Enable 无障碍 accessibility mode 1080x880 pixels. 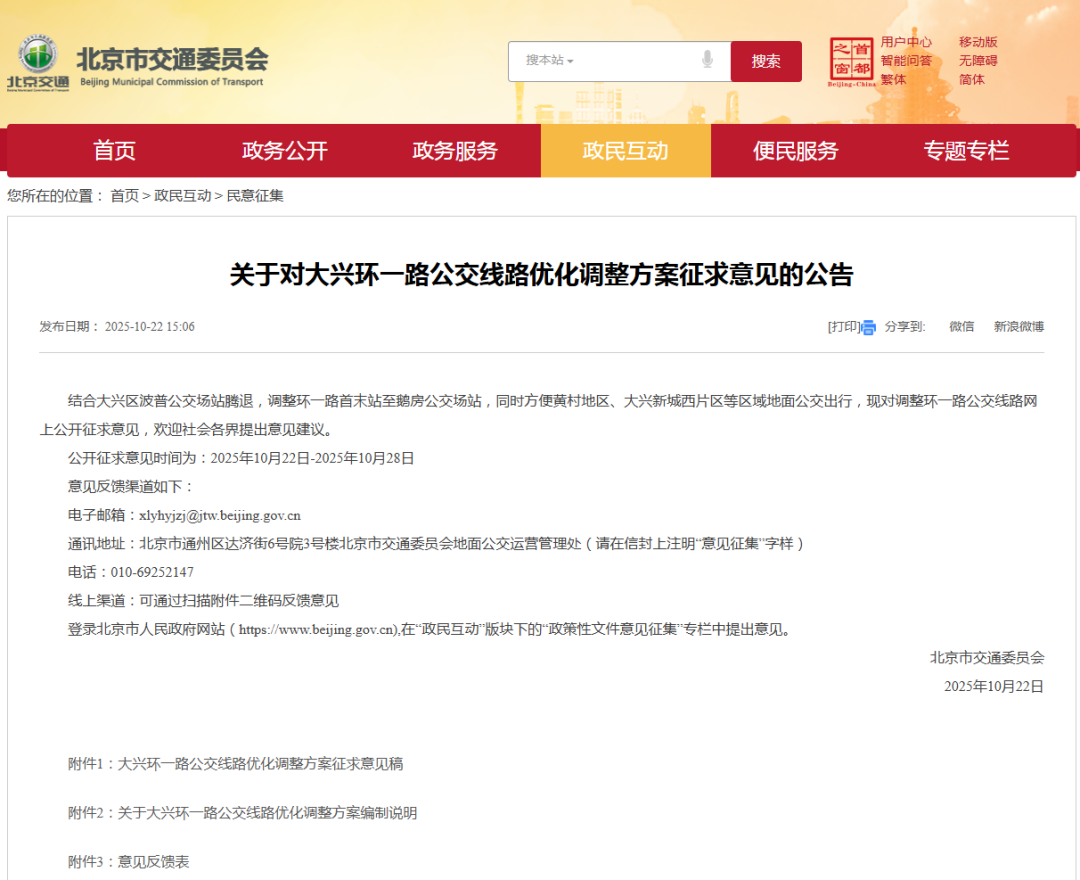click(978, 61)
